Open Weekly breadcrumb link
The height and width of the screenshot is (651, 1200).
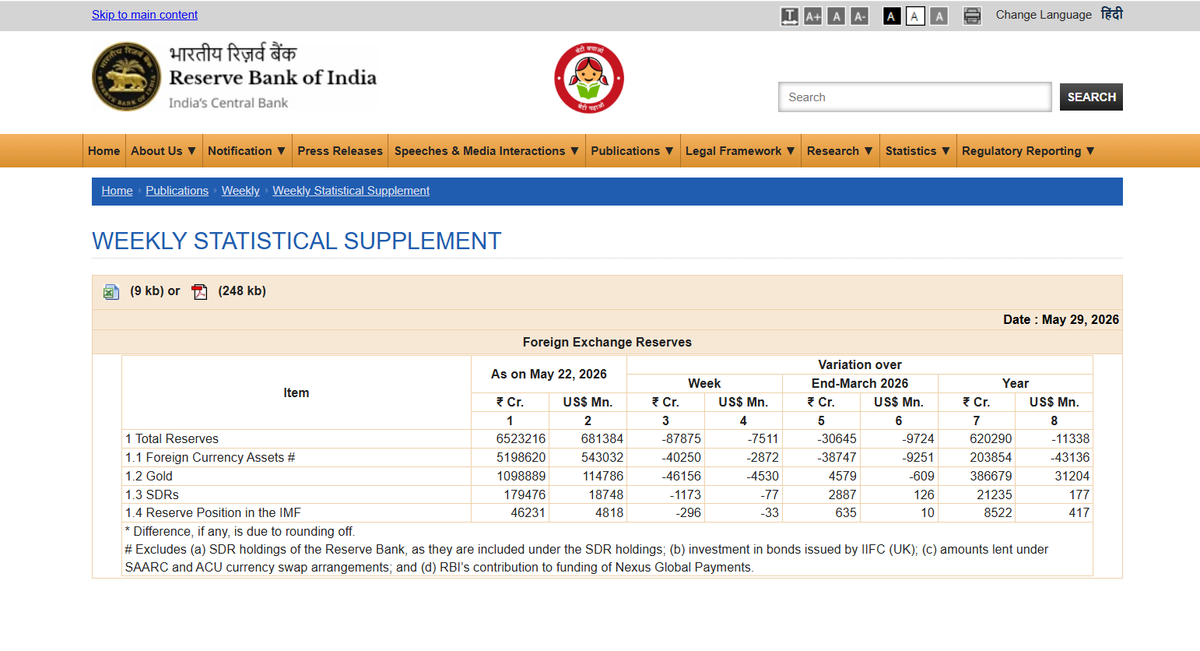(x=240, y=191)
